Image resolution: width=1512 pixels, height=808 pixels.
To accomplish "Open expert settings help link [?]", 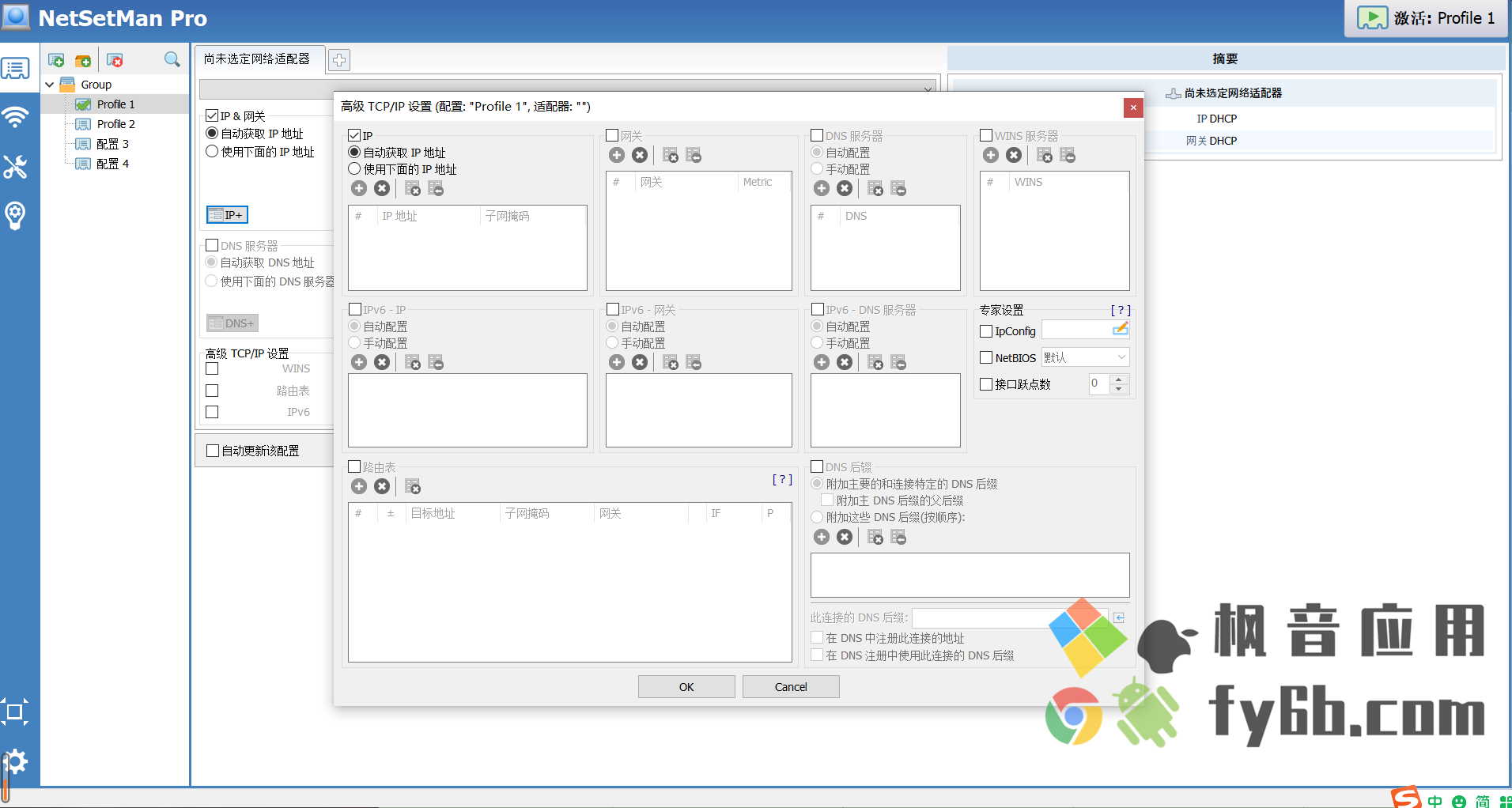I will [1121, 310].
